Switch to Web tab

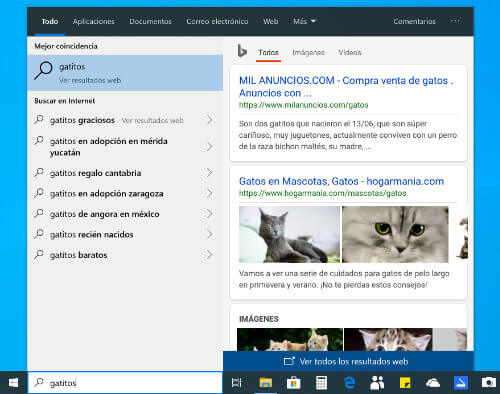point(270,21)
